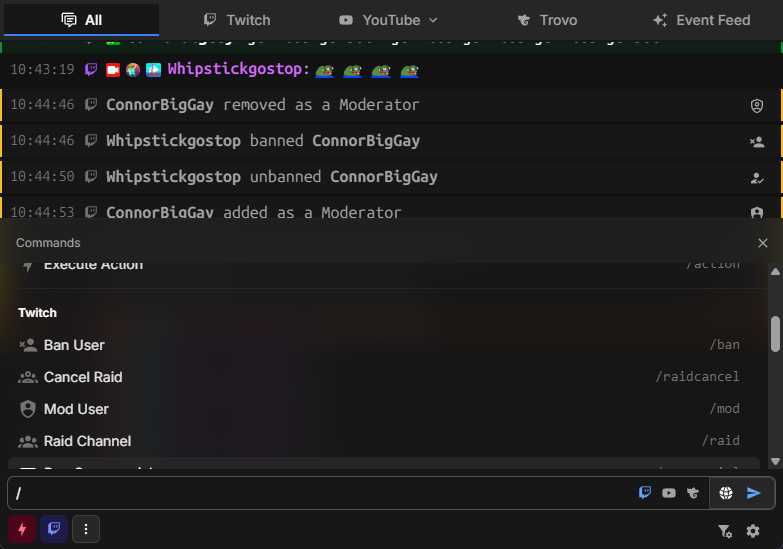
Task: Click the Cancel Raid group icon
Action: pyautogui.click(x=28, y=378)
